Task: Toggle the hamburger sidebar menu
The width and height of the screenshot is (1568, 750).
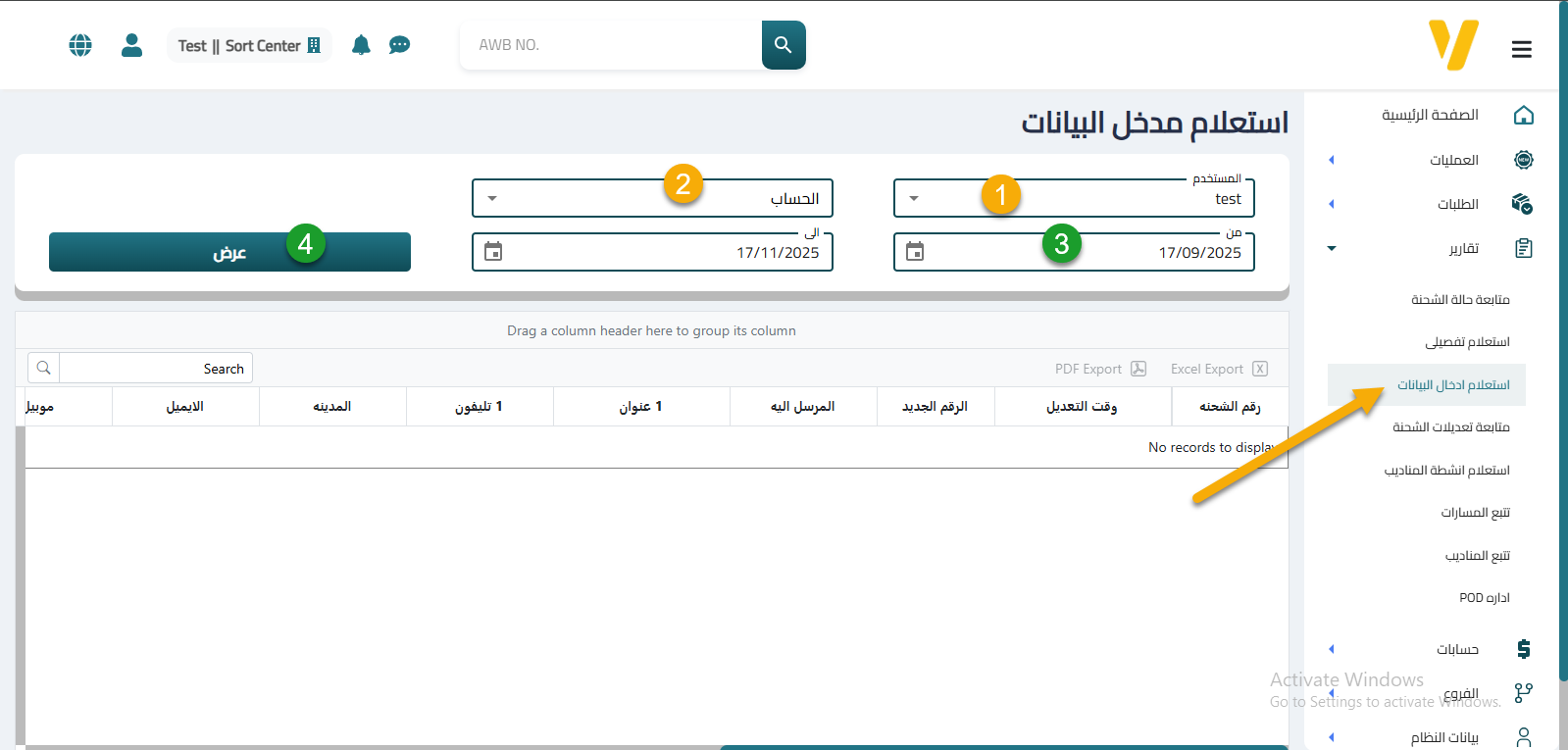Action: coord(1521,49)
